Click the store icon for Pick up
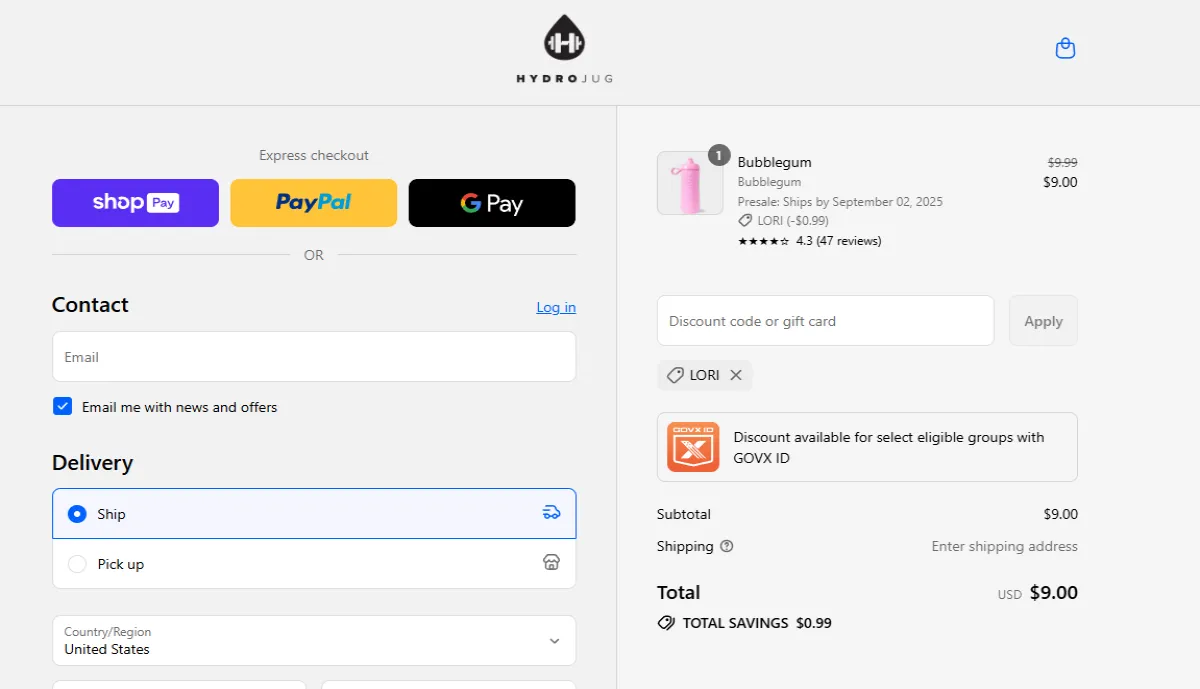Screen dimensions: 1200x689 coord(551,563)
